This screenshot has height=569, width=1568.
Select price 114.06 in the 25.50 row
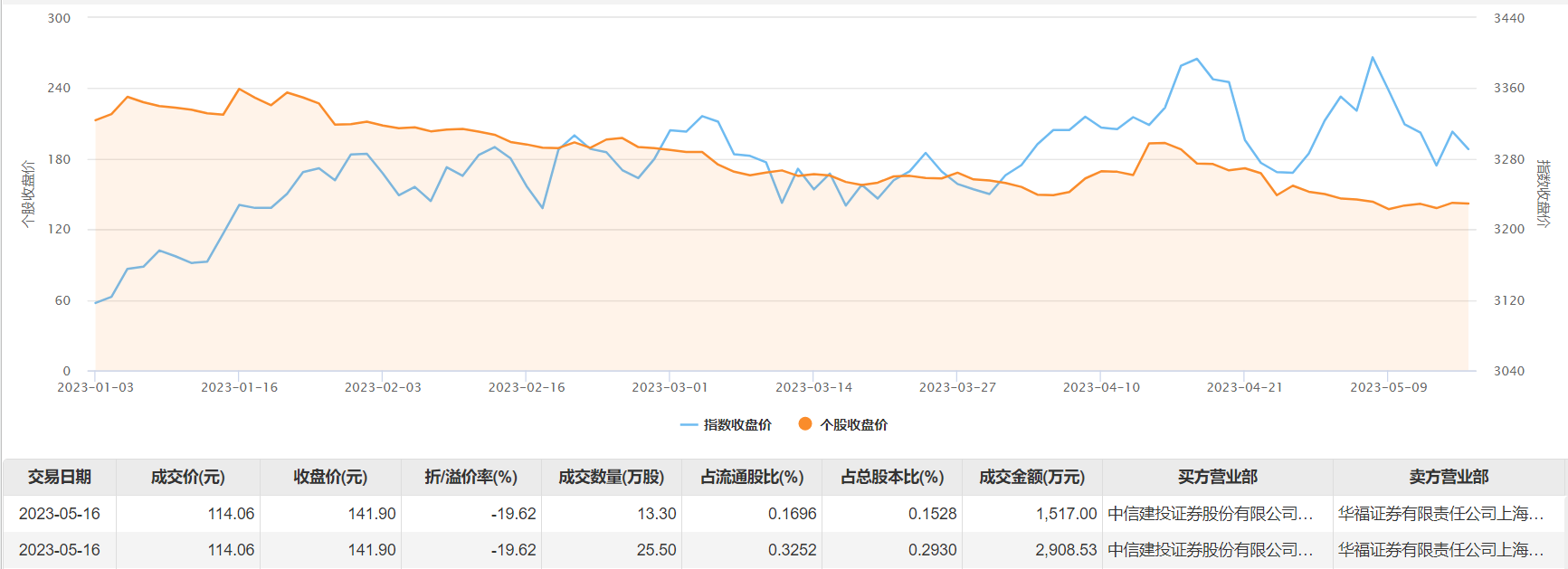point(232,550)
